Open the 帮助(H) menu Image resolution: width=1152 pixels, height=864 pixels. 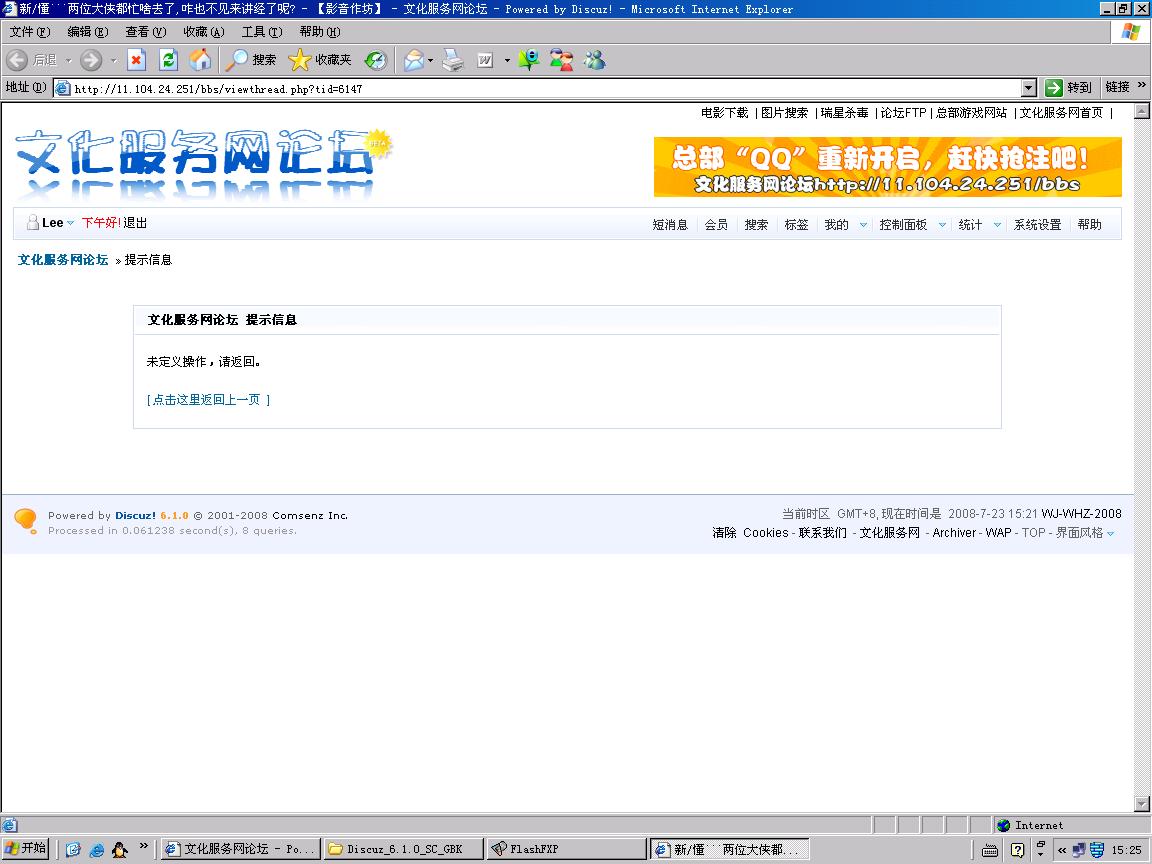point(320,32)
